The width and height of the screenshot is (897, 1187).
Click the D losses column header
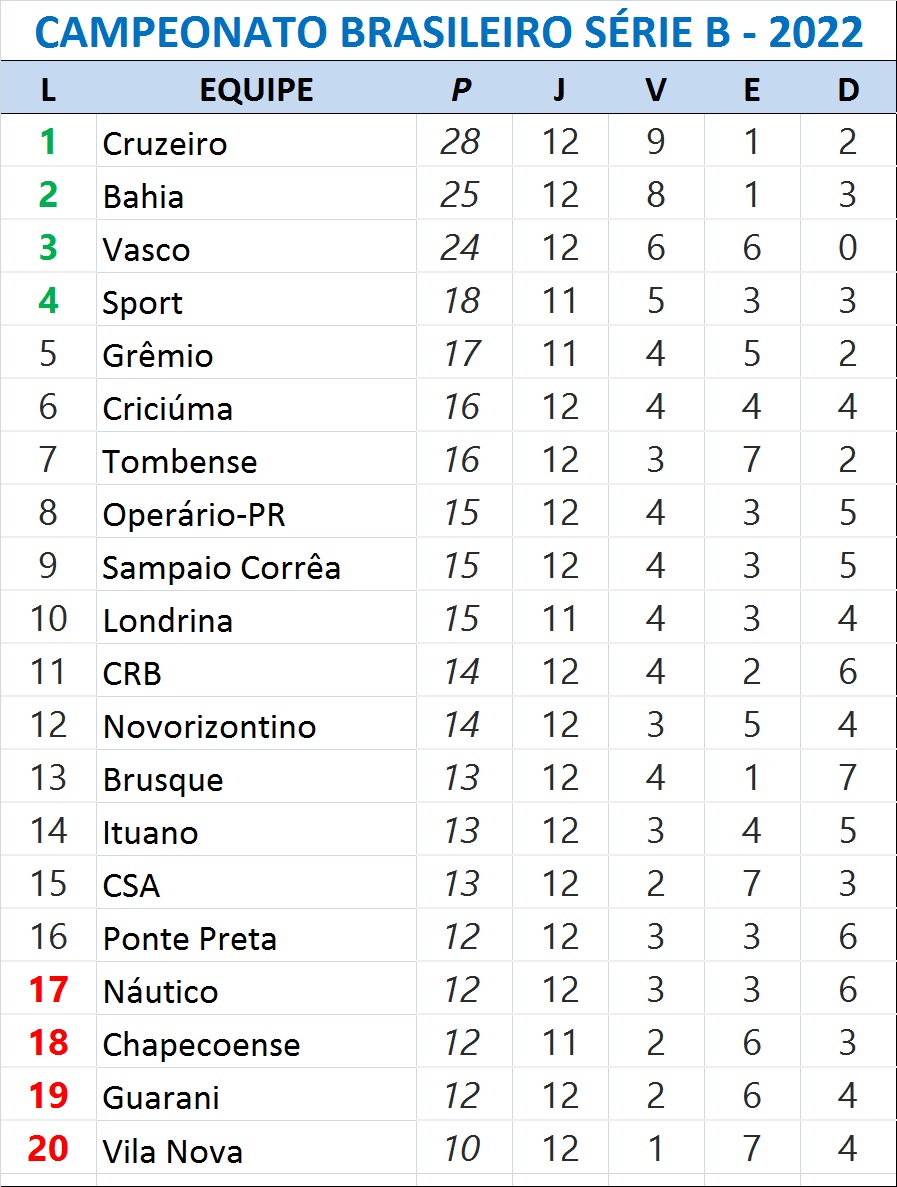848,90
